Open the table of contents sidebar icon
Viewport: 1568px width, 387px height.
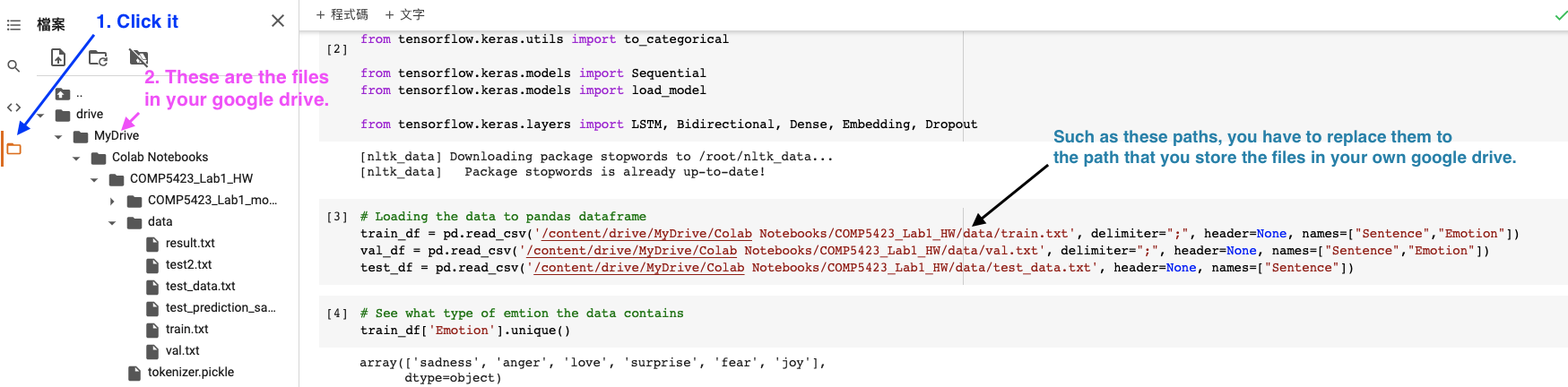pyautogui.click(x=13, y=25)
